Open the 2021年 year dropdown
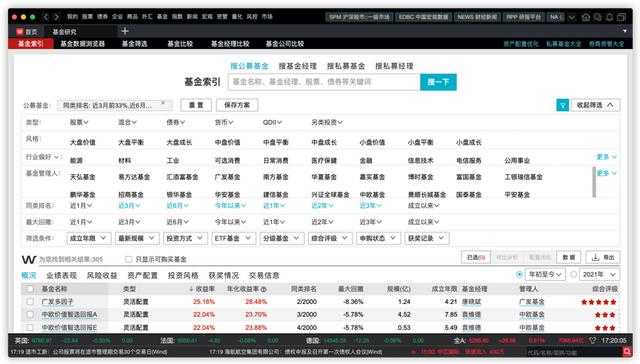Viewport: 640px width, 364px height. click(x=600, y=275)
